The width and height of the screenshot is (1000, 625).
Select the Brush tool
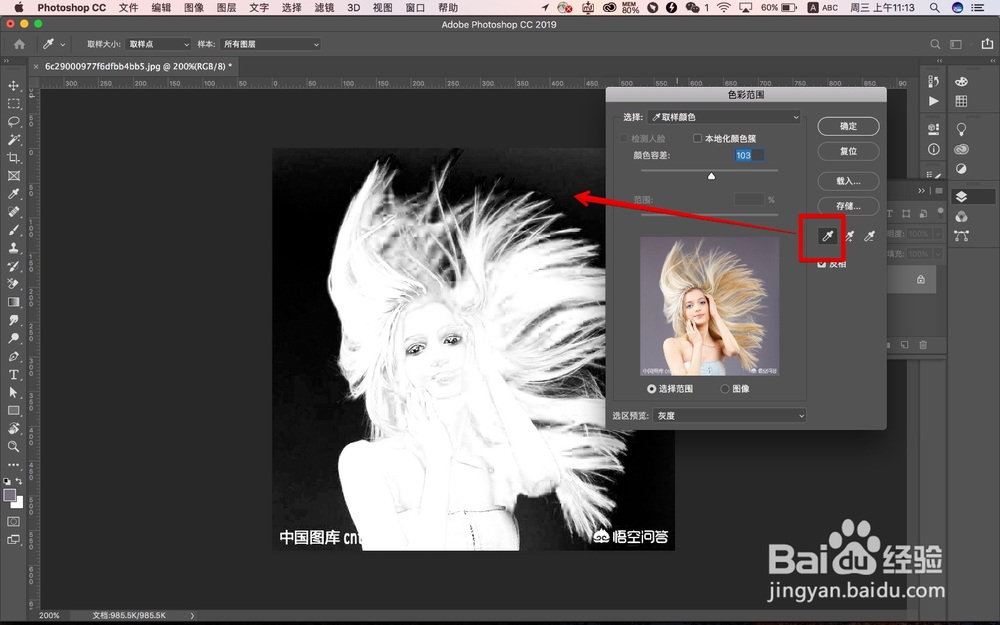[x=13, y=230]
